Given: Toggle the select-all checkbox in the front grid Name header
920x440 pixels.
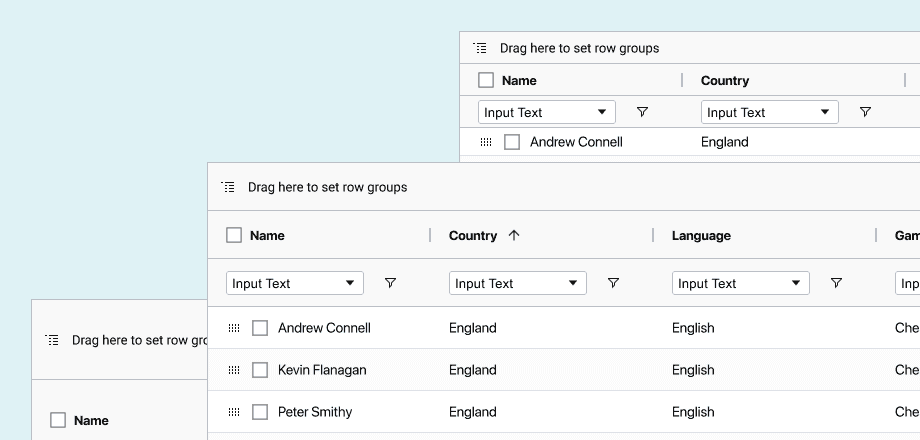Looking at the screenshot, I should (234, 235).
